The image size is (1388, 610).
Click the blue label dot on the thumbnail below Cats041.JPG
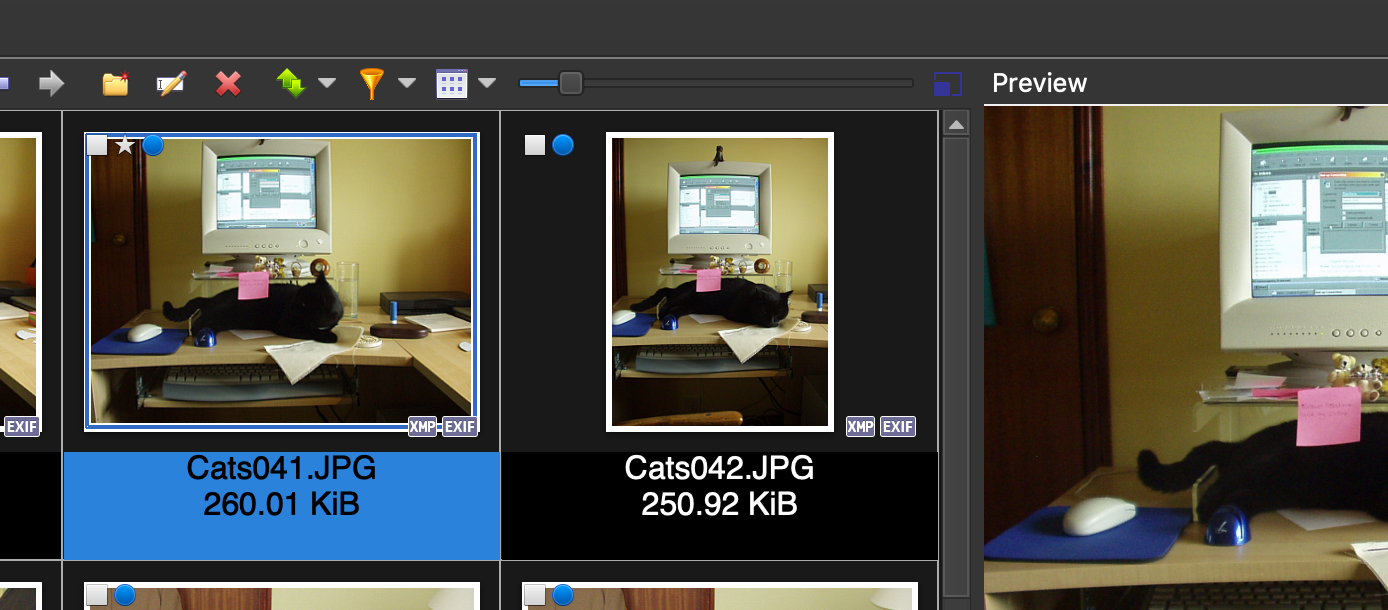[x=125, y=596]
